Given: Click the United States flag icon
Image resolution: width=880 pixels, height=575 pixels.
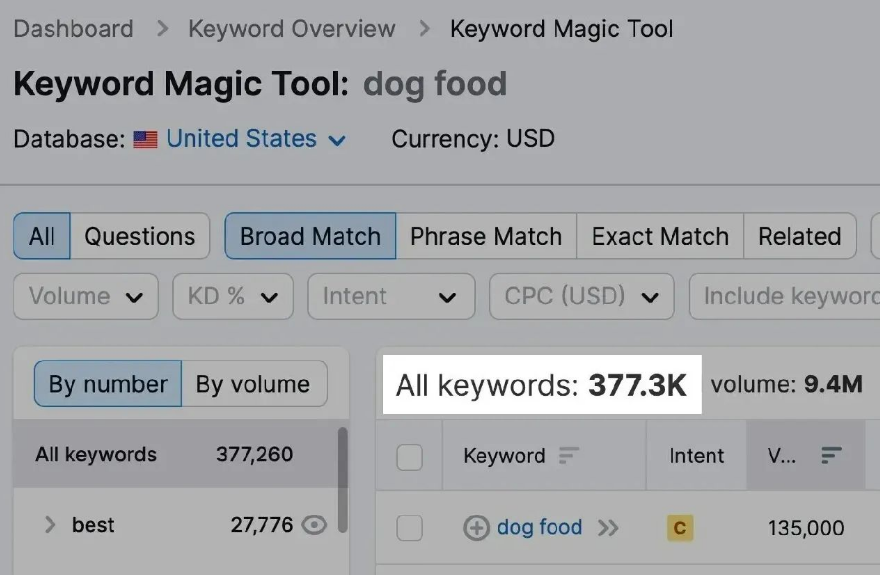Looking at the screenshot, I should point(145,139).
